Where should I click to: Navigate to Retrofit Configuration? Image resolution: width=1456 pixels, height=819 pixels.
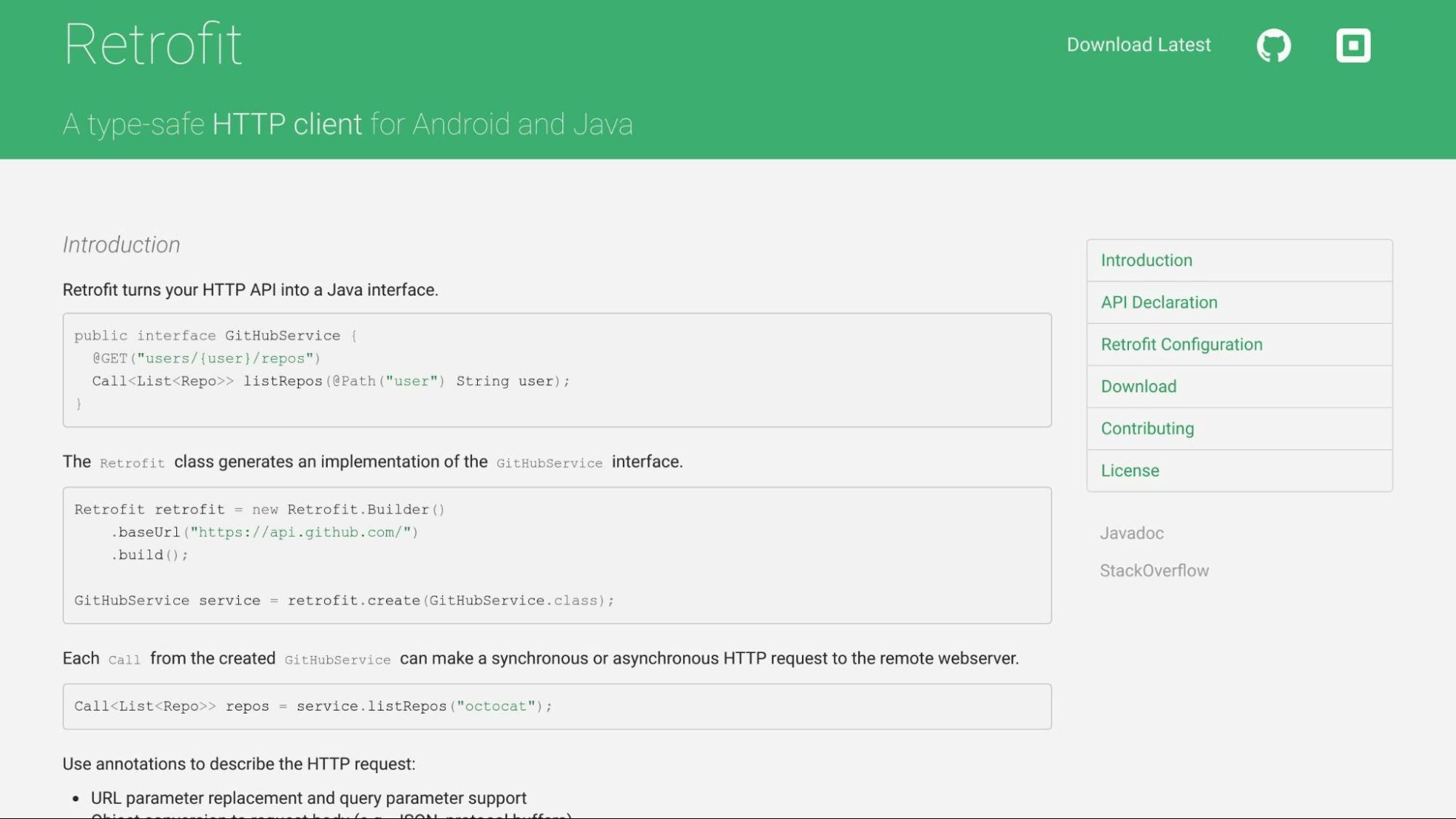(1181, 344)
